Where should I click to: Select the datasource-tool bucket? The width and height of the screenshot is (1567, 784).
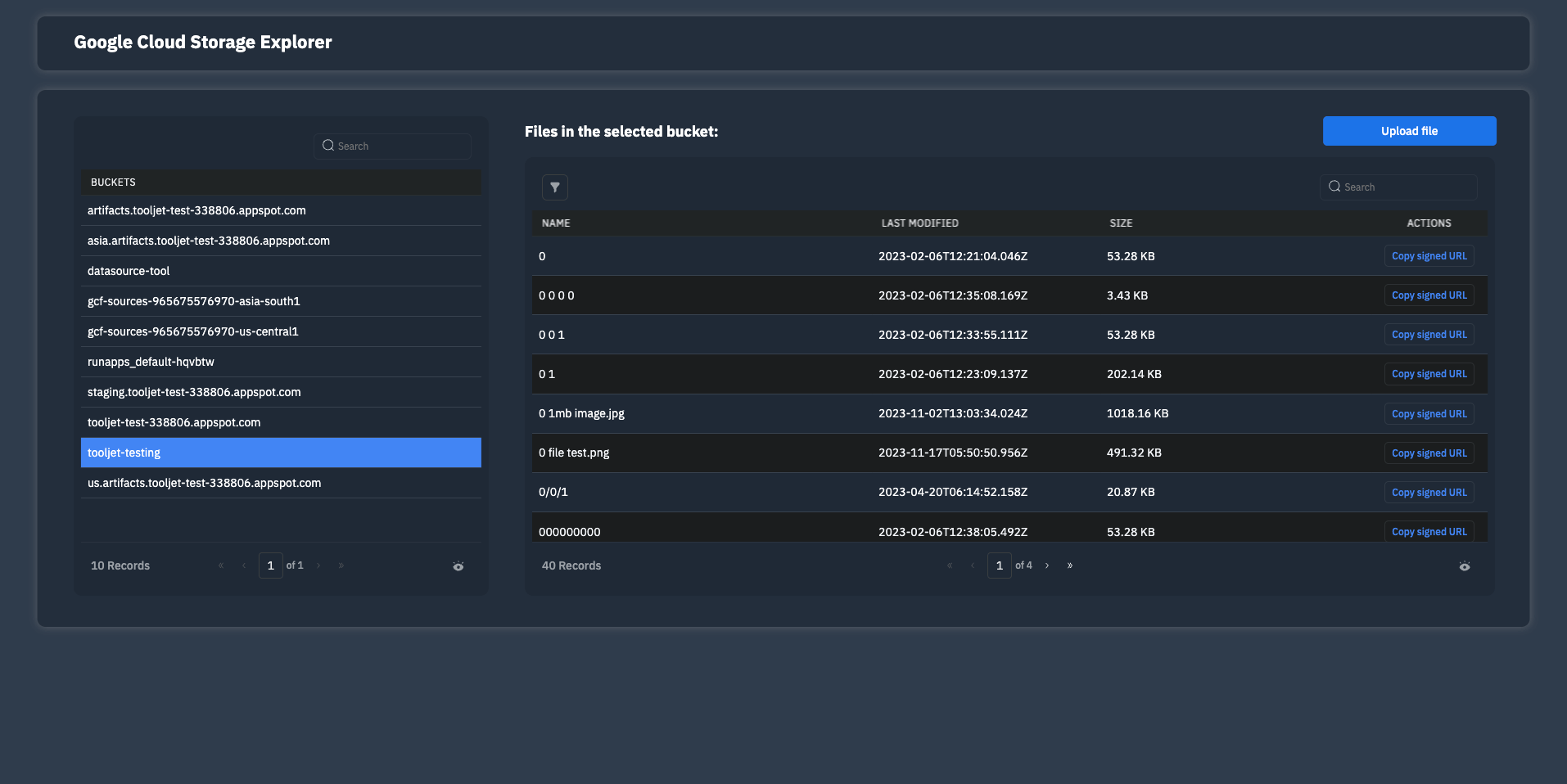coord(129,271)
